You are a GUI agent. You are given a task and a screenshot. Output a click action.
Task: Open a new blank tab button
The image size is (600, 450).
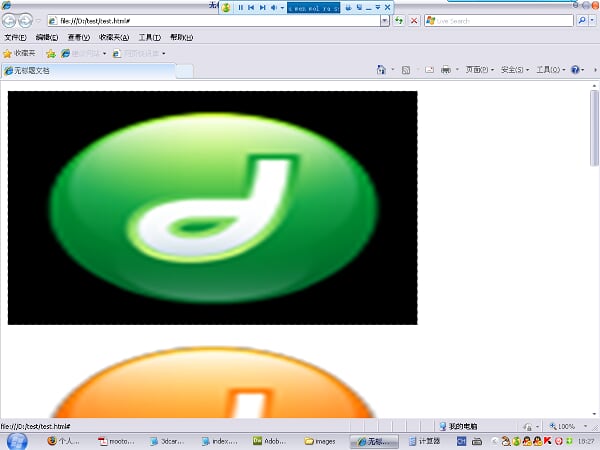184,71
